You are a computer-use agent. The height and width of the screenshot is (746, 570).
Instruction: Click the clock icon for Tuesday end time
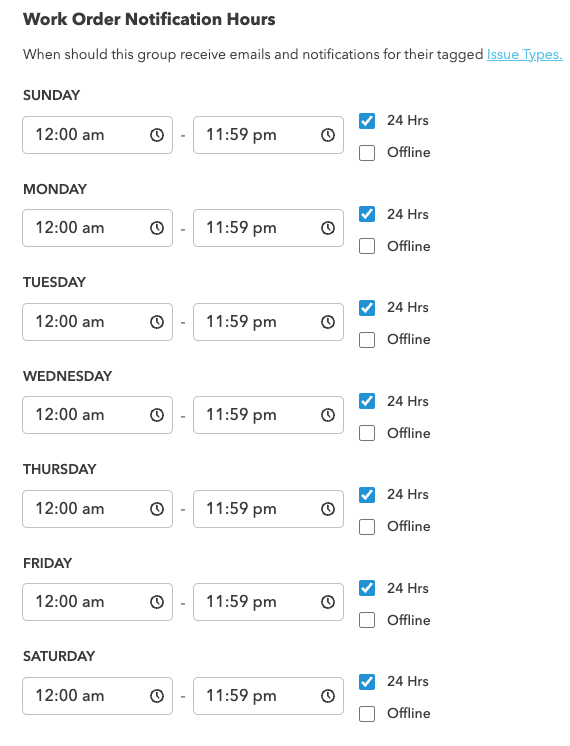pyautogui.click(x=327, y=322)
